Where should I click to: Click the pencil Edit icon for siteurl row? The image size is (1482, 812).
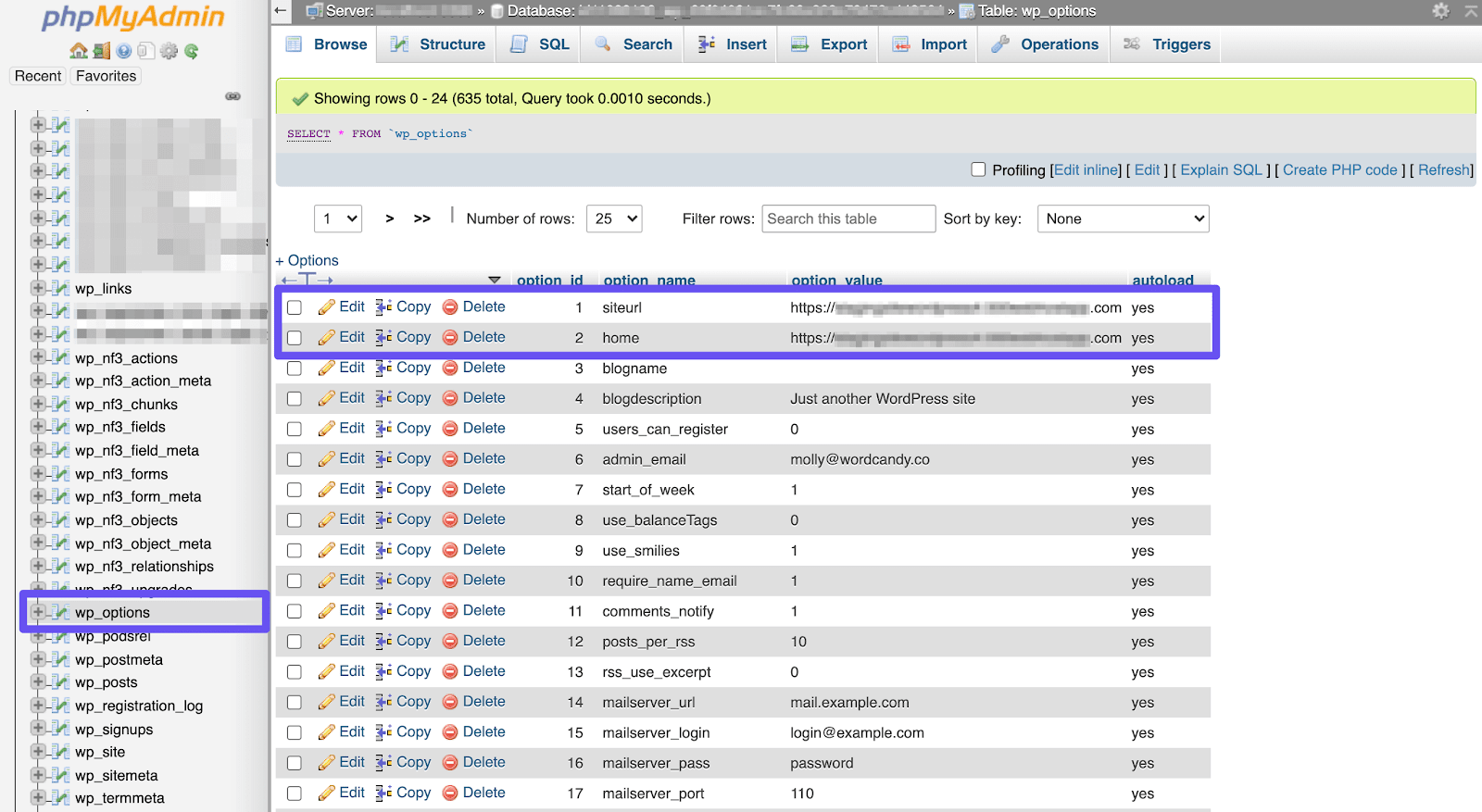click(x=326, y=307)
